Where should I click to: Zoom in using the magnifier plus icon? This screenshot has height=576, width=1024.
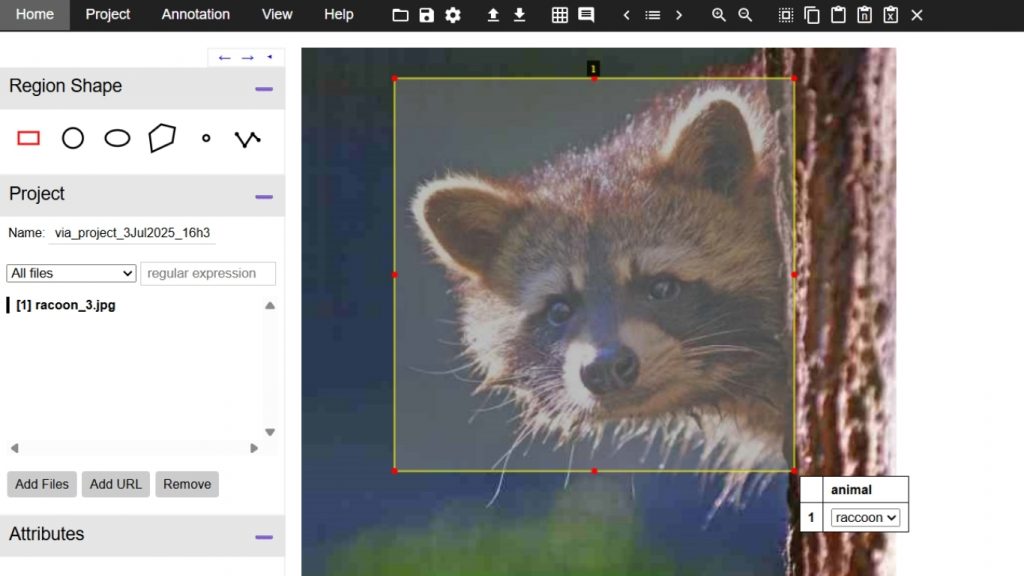tap(719, 15)
